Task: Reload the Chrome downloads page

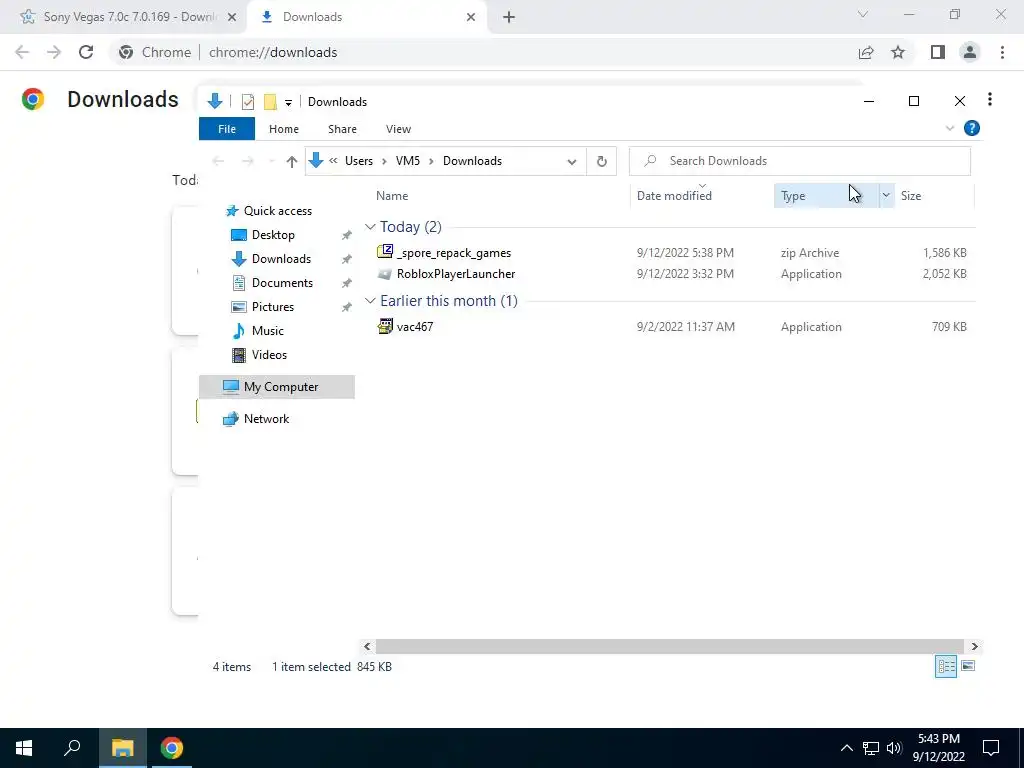Action: point(86,52)
